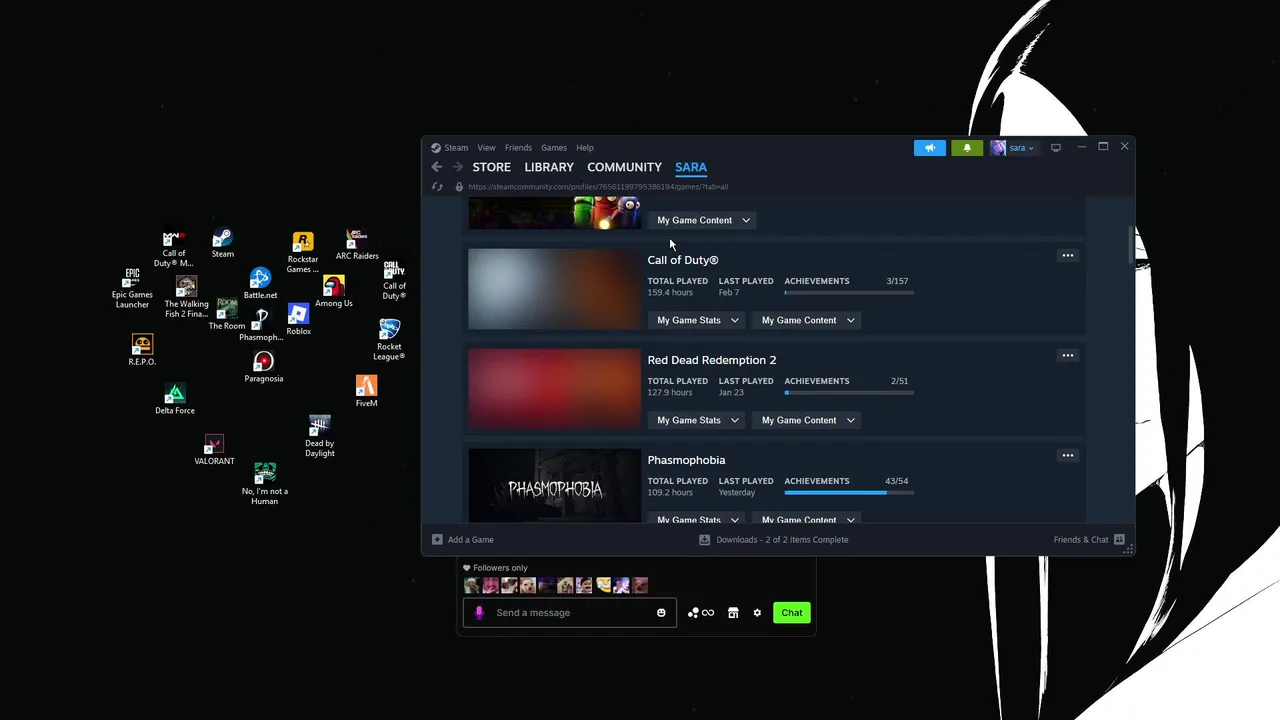Click the Steam profile URL address

click(x=598, y=187)
